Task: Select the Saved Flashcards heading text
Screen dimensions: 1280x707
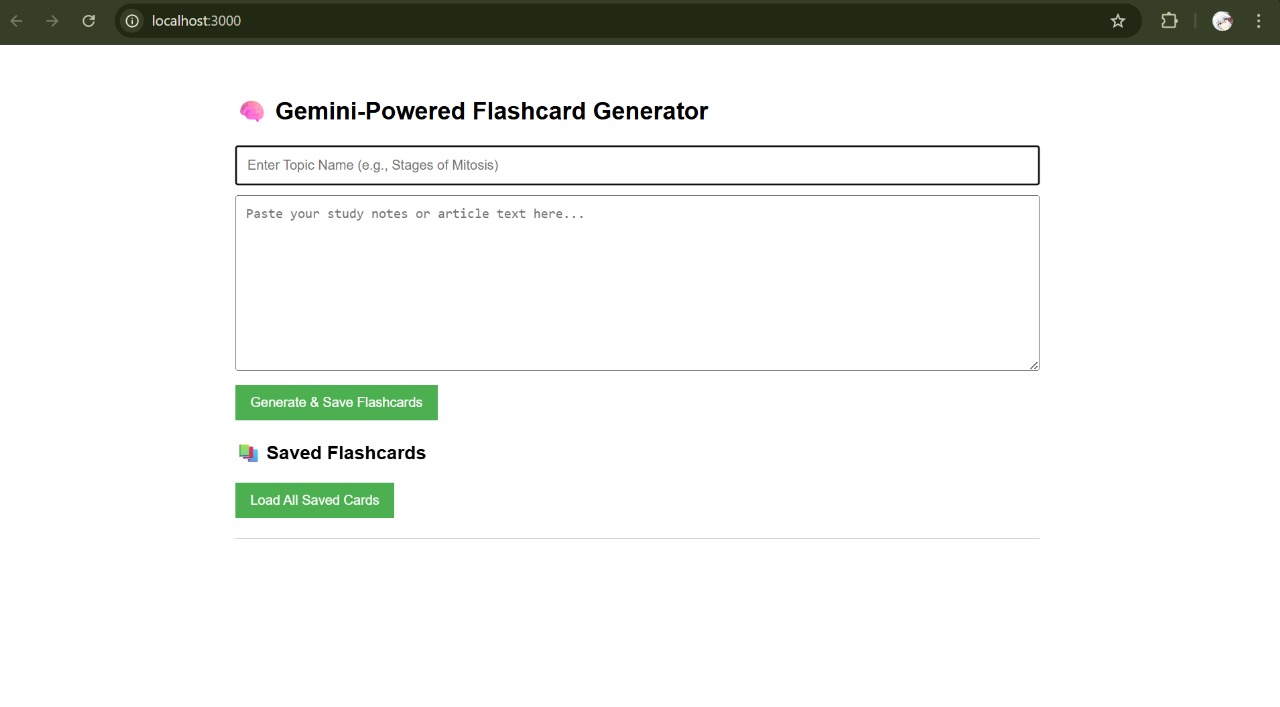Action: click(346, 453)
